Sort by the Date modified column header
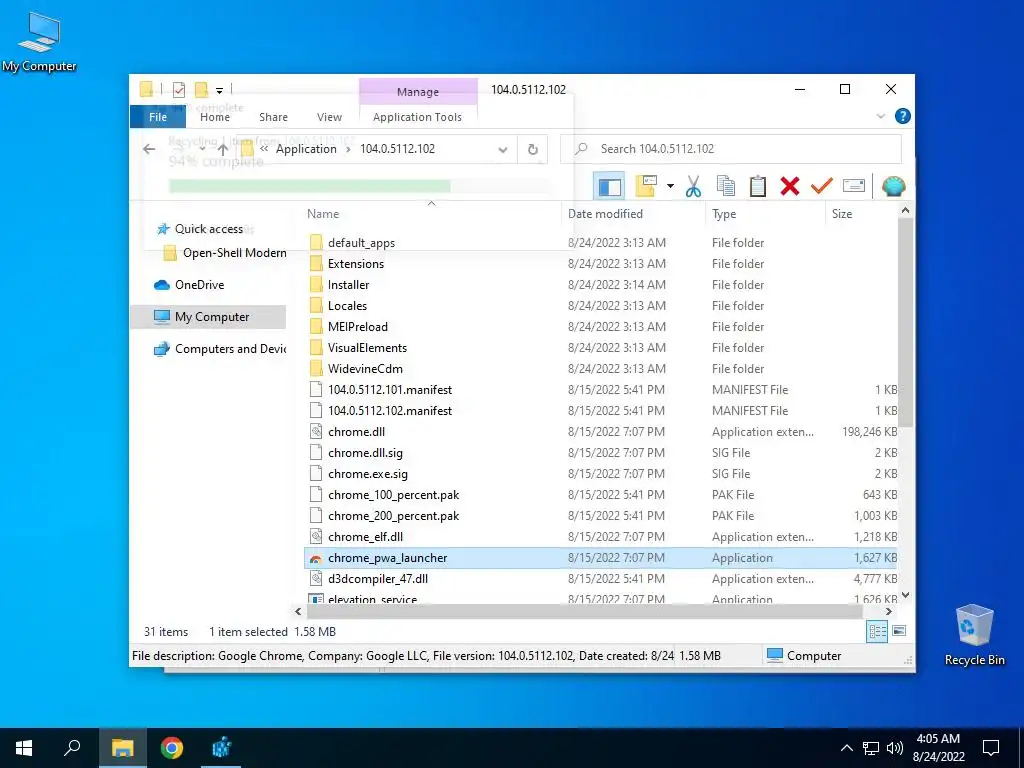 point(605,214)
